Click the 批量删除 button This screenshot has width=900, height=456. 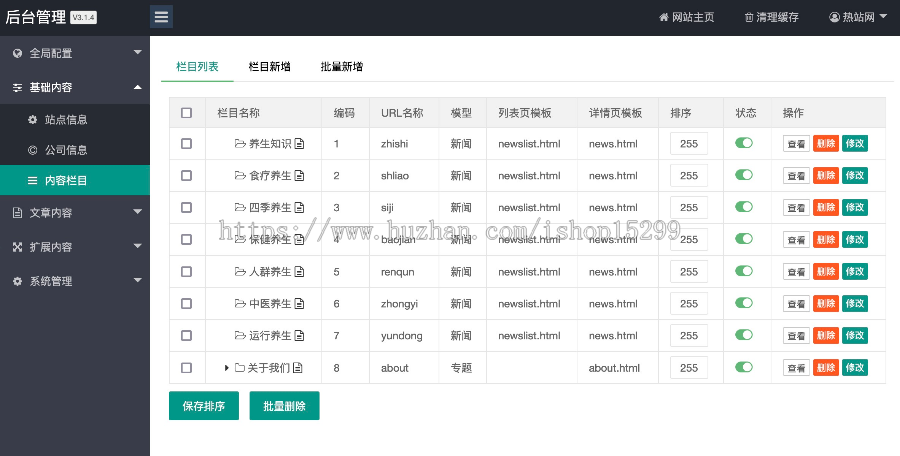click(284, 405)
